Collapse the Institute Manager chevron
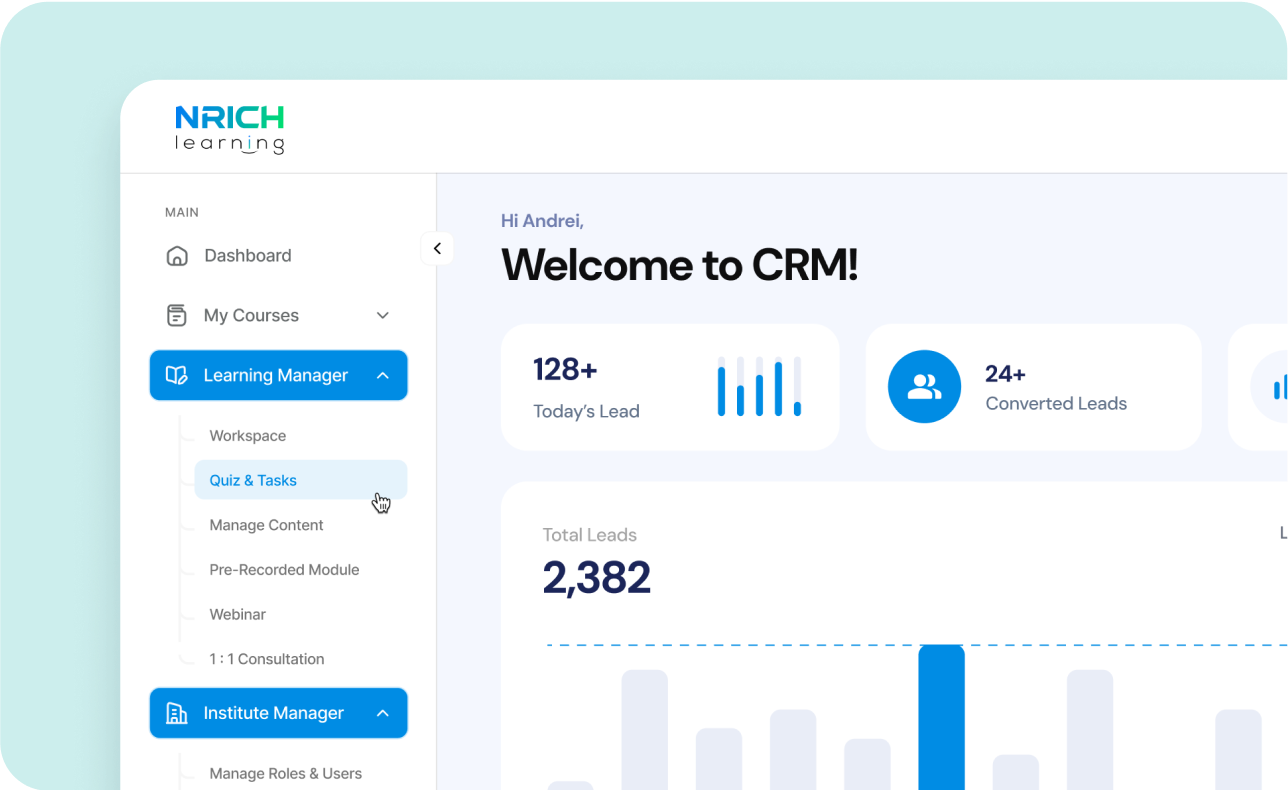The width and height of the screenshot is (1288, 790). [x=382, y=713]
